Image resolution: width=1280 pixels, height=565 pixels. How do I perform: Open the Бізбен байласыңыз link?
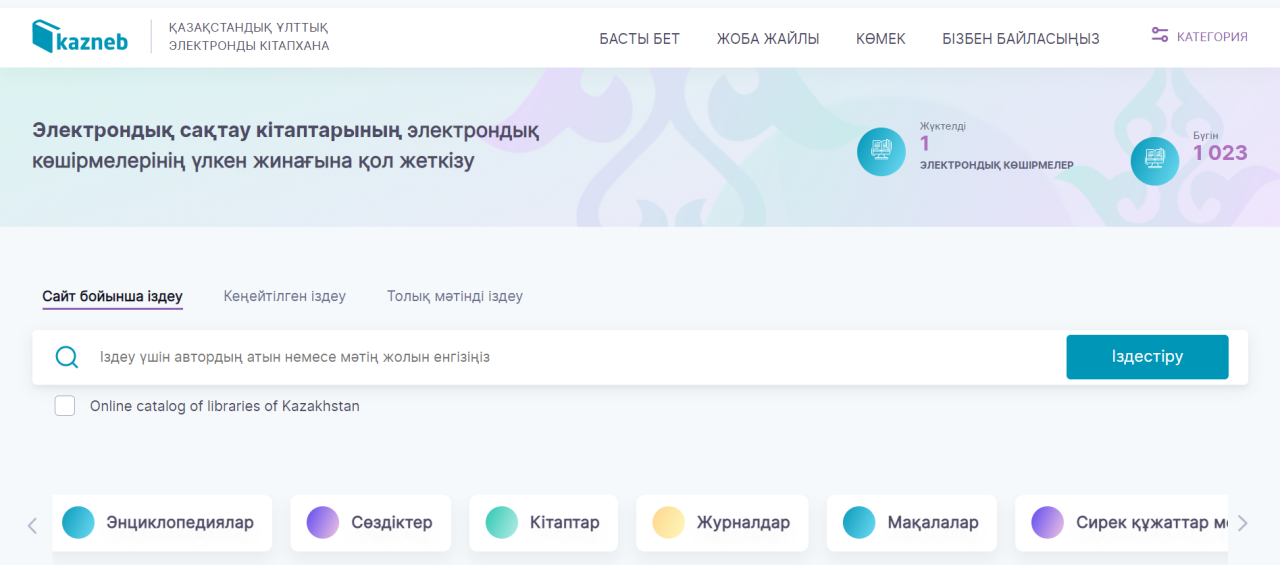[x=1020, y=39]
